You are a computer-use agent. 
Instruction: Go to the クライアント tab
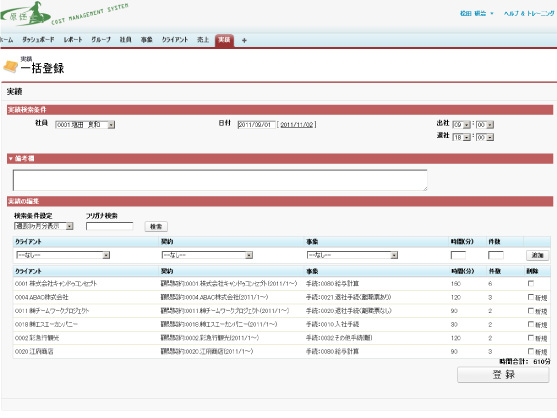click(x=175, y=40)
